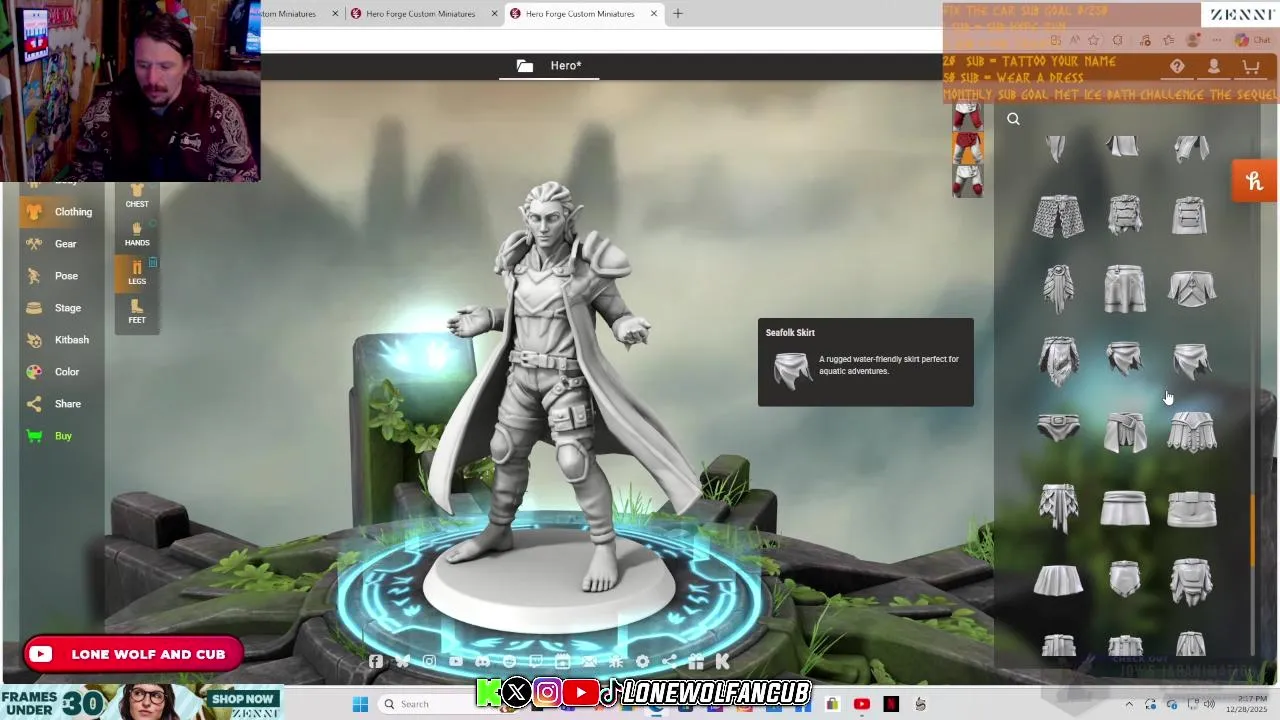Open the red YouTube taskbar icon
The image size is (1280, 720).
[x=862, y=704]
